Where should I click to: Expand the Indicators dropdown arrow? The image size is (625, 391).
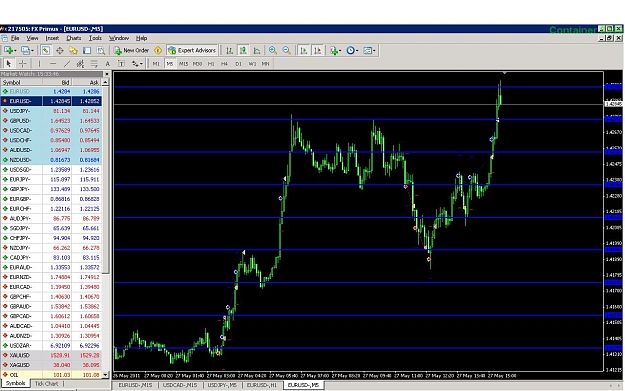coord(340,51)
